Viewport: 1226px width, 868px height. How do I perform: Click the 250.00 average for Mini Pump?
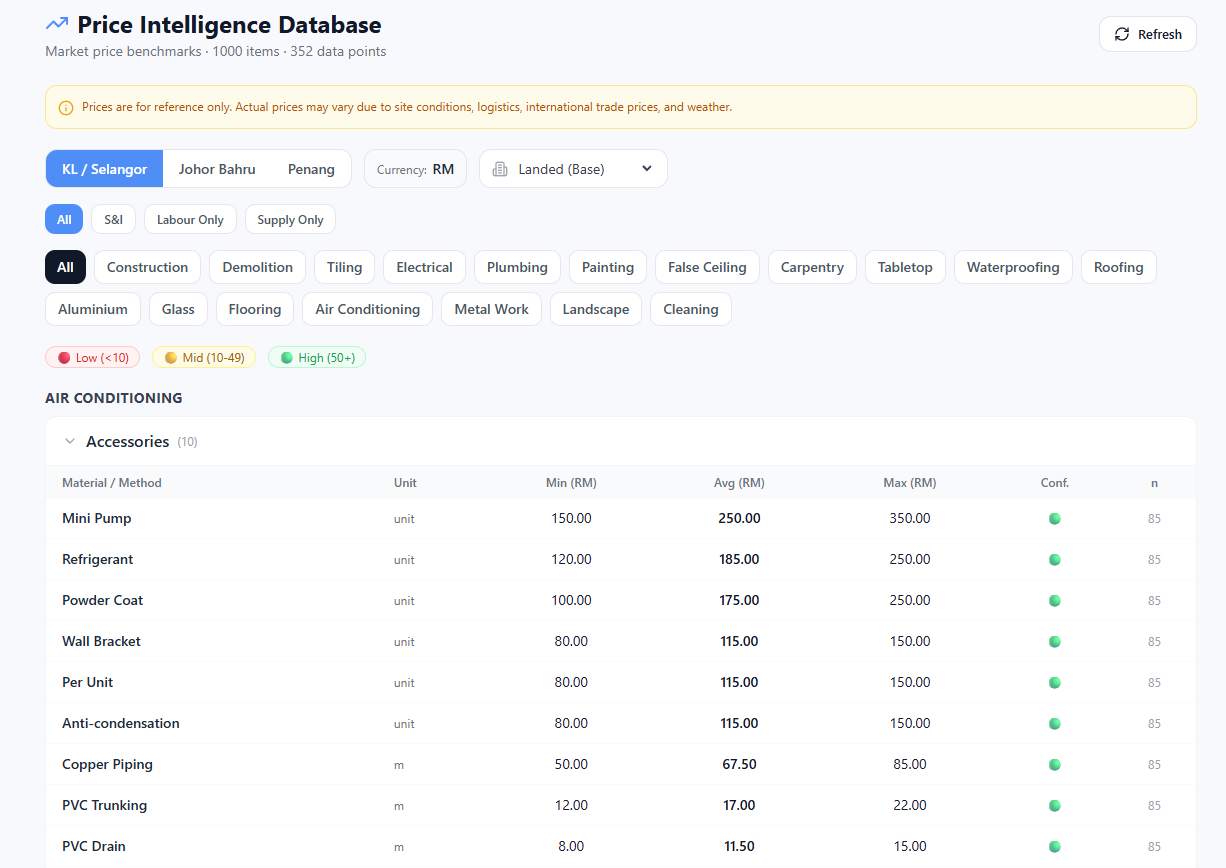739,518
